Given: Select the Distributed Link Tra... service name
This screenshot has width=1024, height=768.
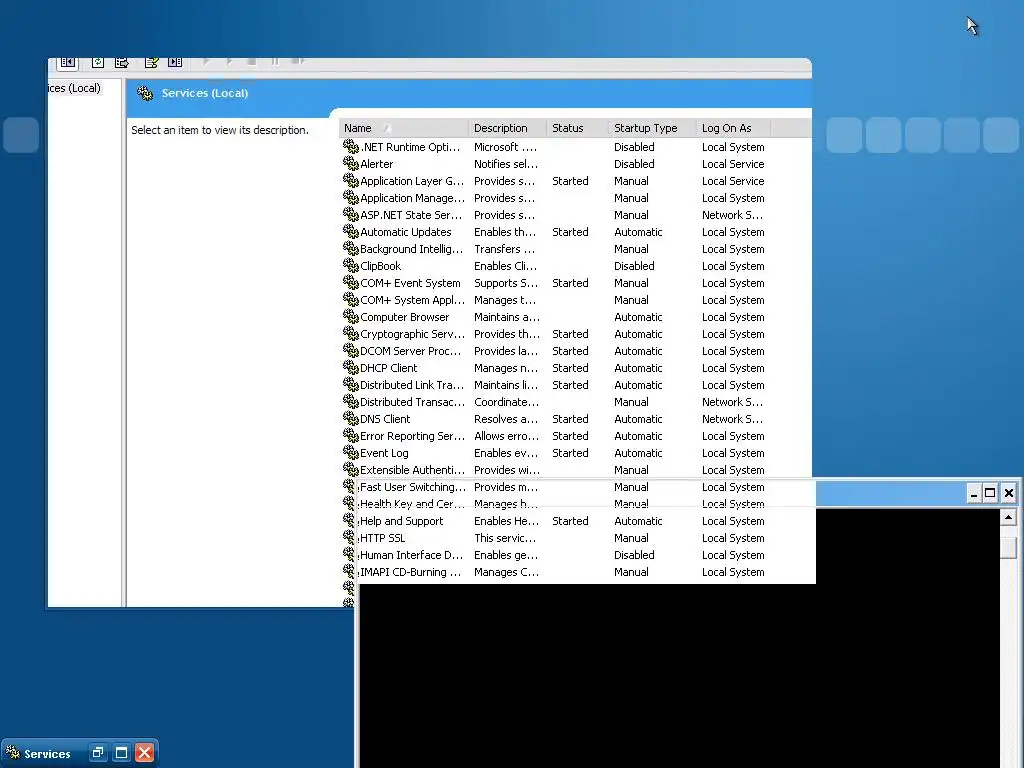Looking at the screenshot, I should pos(411,385).
